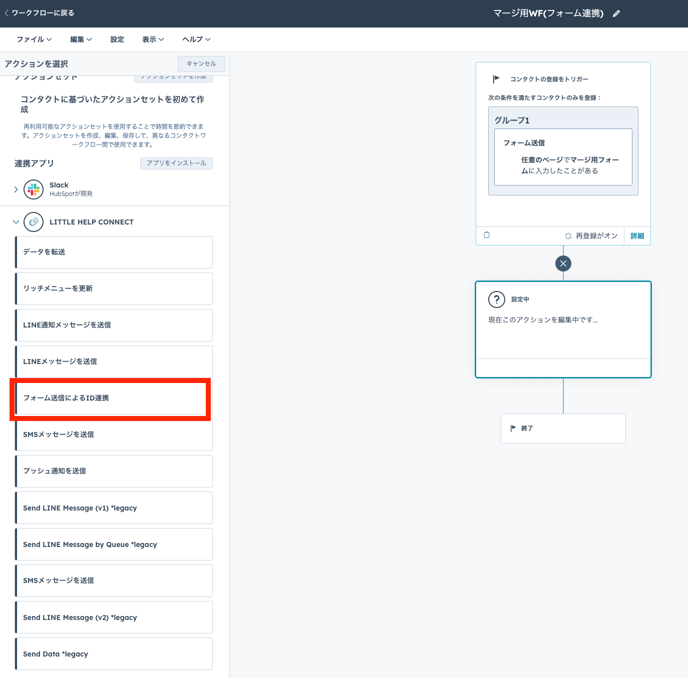Select the フォーム送信によるID連携 action
Image resolution: width=688 pixels, height=678 pixels.
pyautogui.click(x=113, y=398)
